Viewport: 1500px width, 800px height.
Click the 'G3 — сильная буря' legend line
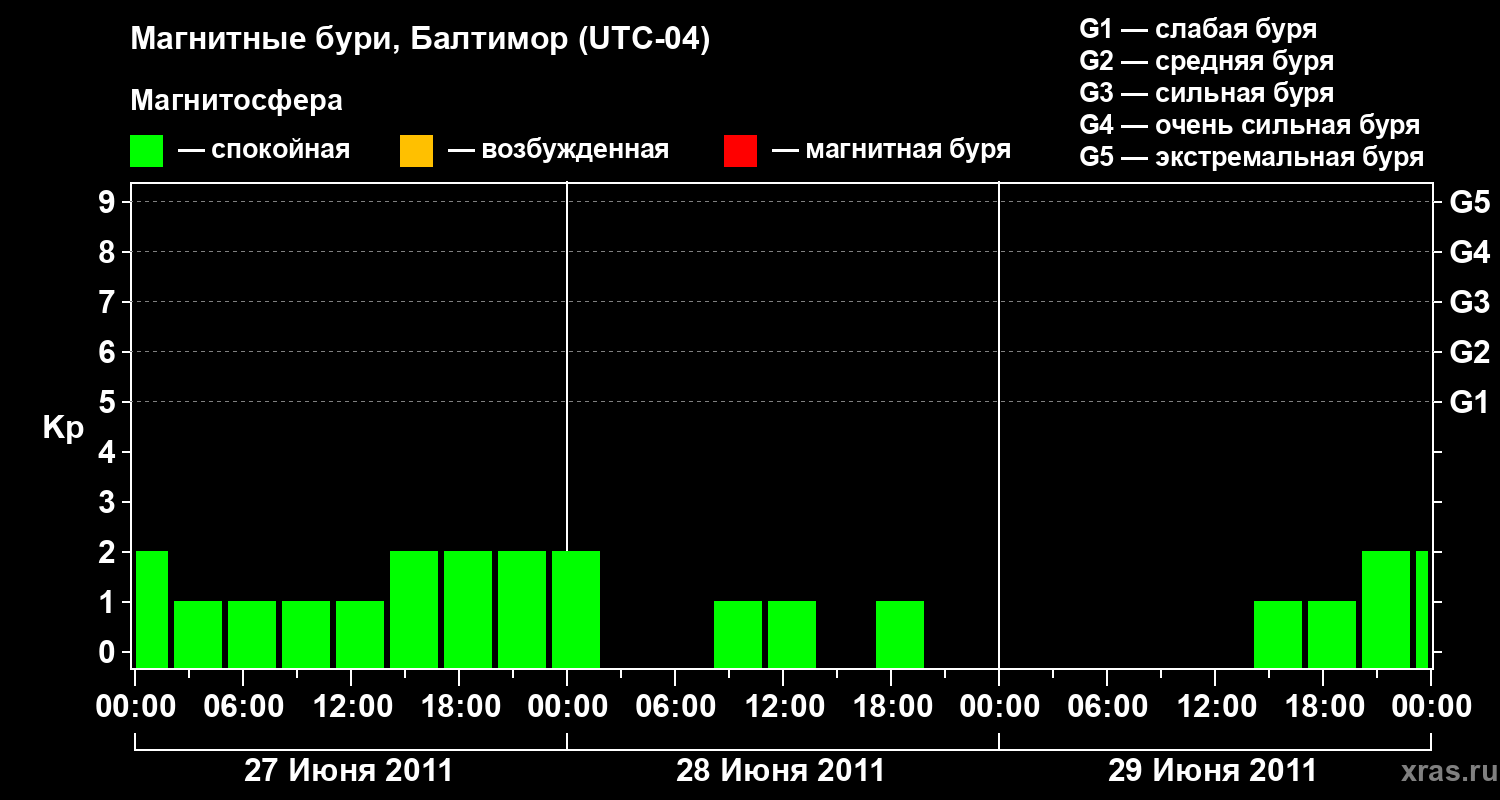tap(1207, 93)
